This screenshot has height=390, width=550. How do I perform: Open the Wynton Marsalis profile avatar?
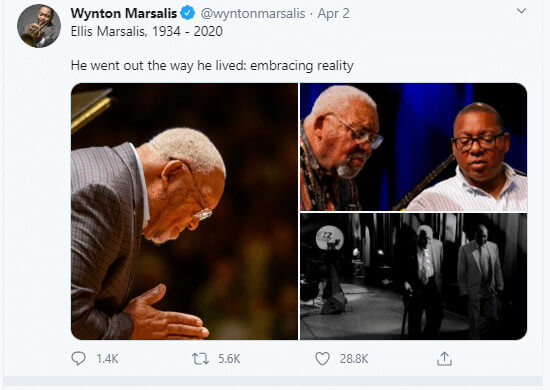[39, 26]
